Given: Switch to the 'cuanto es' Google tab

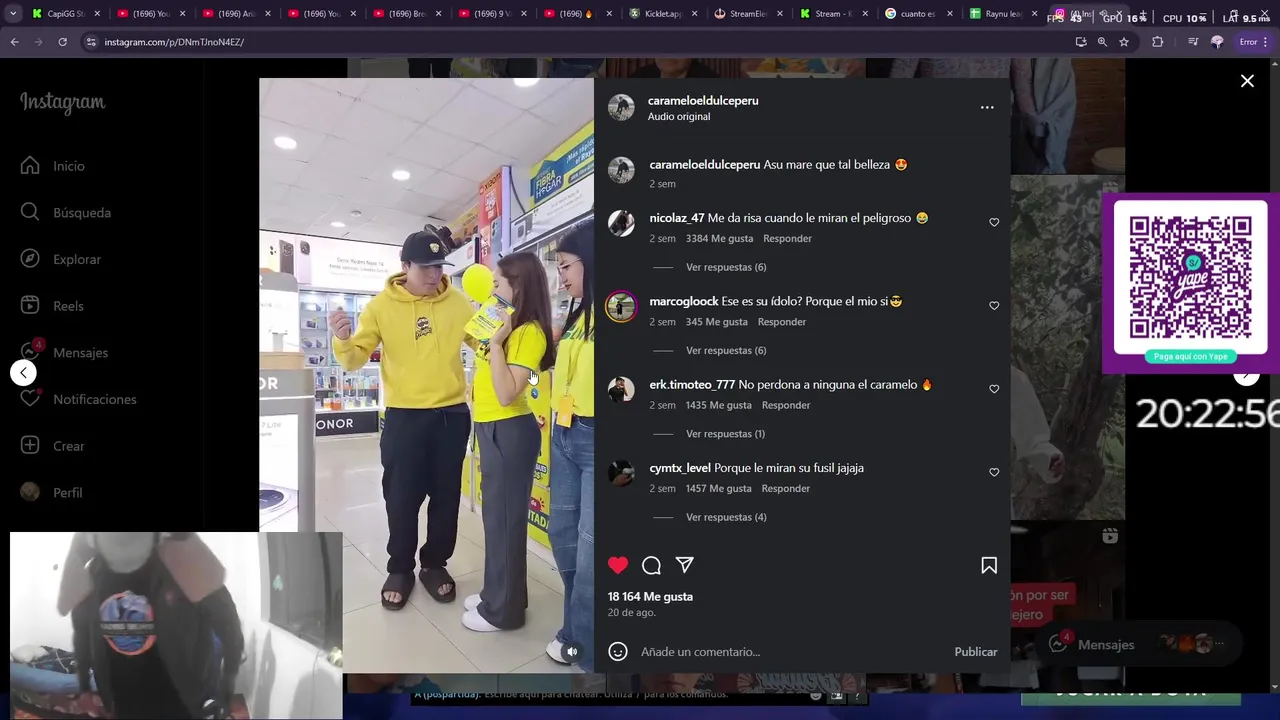Looking at the screenshot, I should click(x=918, y=14).
